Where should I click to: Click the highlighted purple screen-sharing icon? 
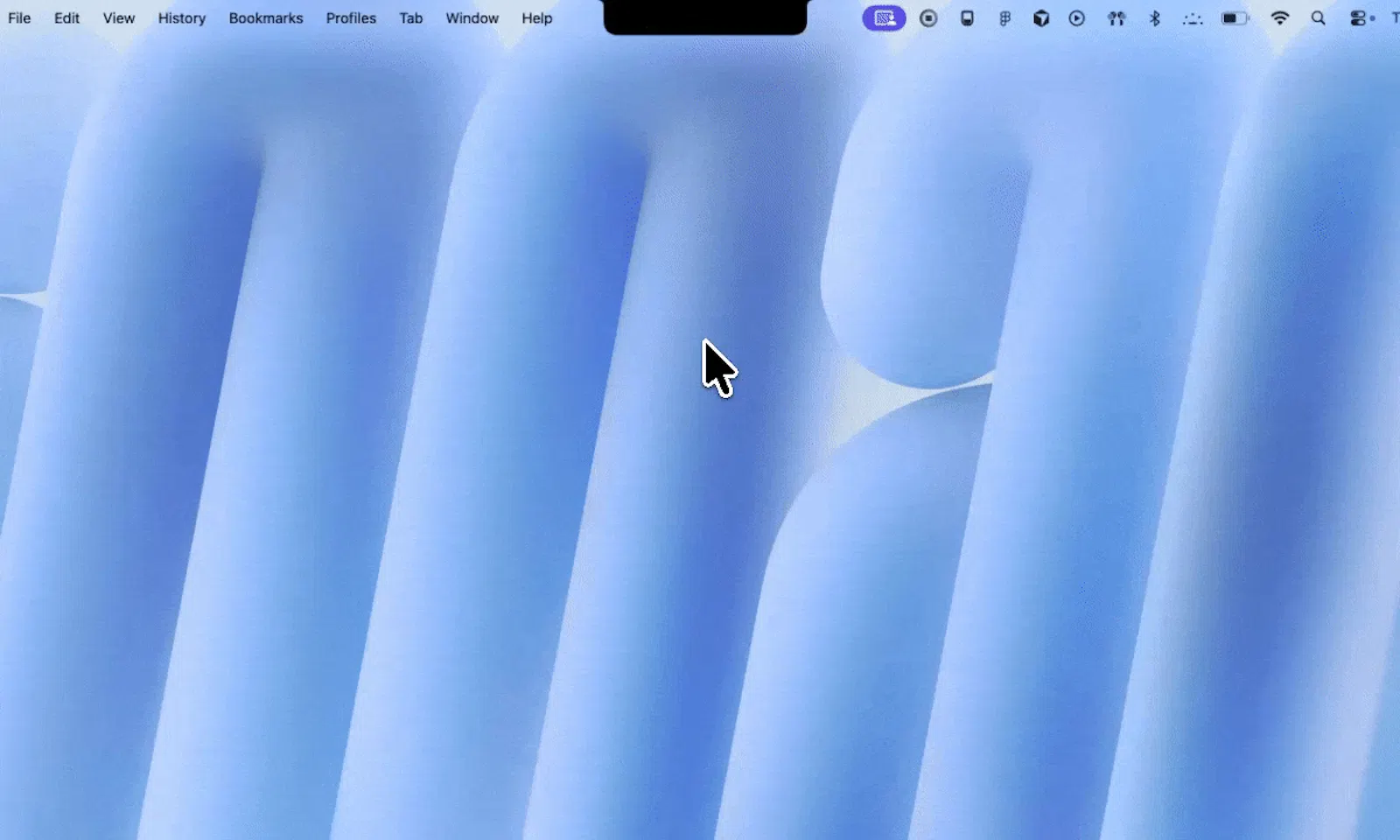coord(885,17)
